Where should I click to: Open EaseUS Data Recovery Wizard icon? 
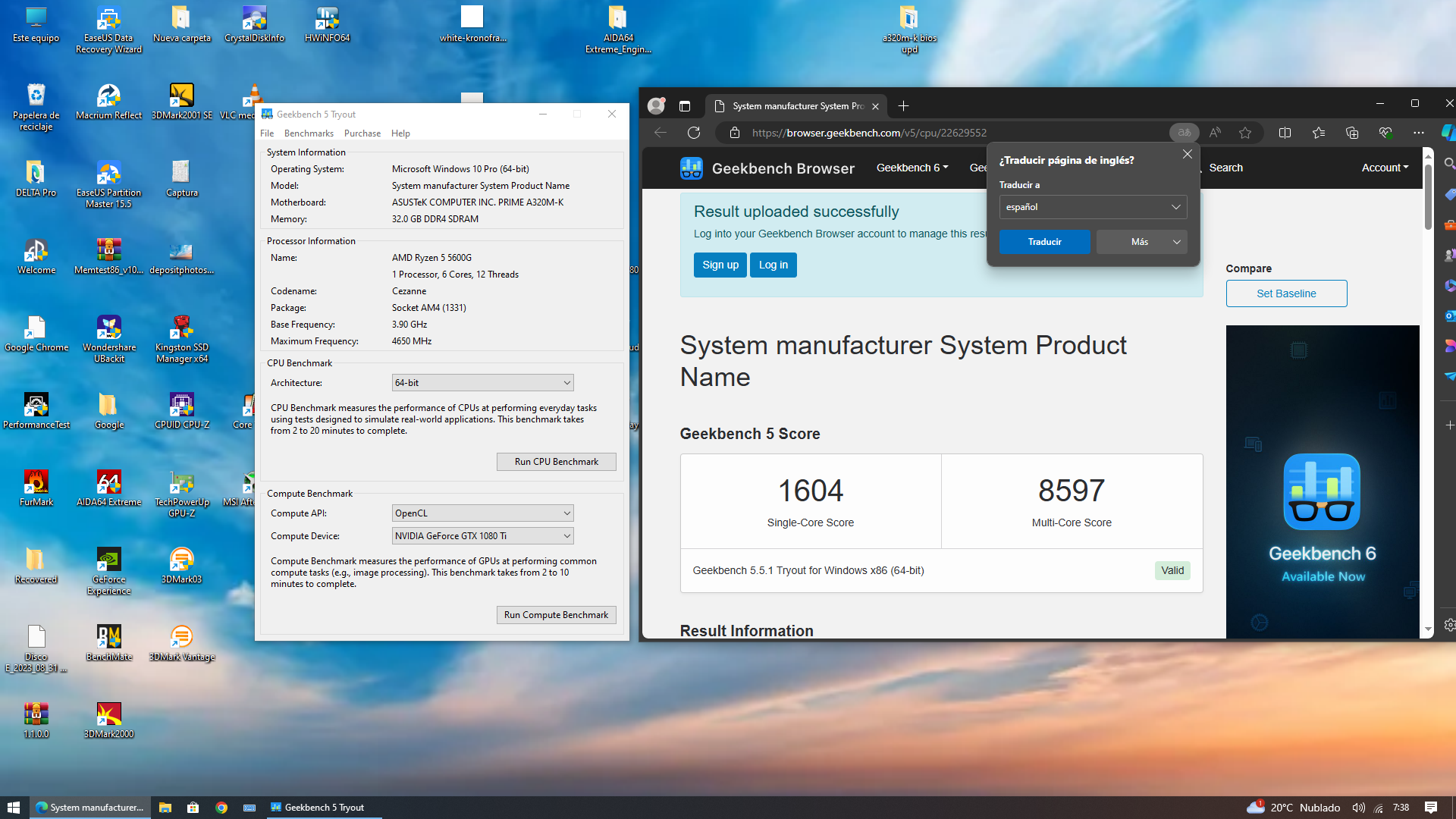coord(108,30)
